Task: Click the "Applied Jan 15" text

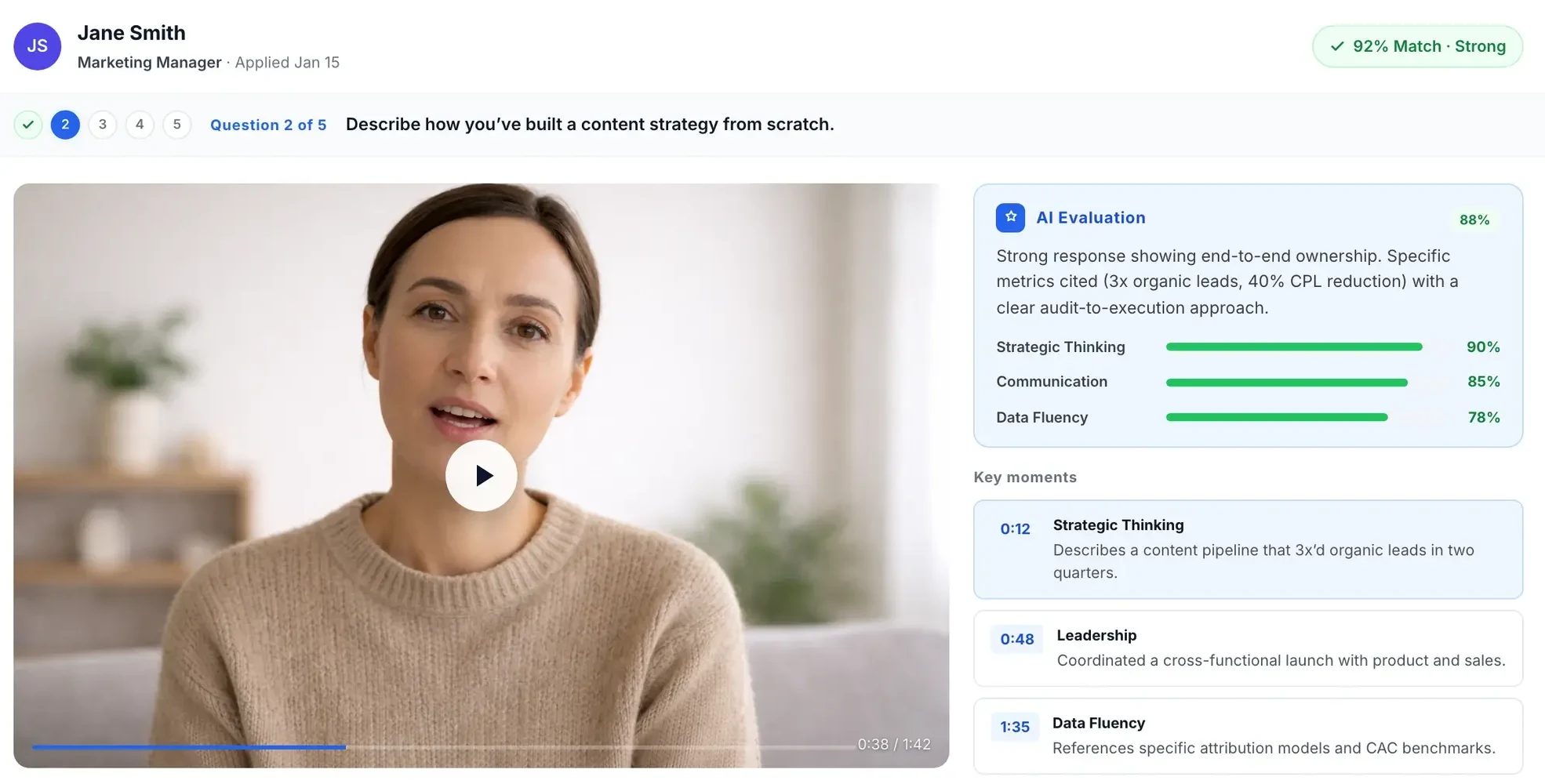Action: [x=287, y=63]
